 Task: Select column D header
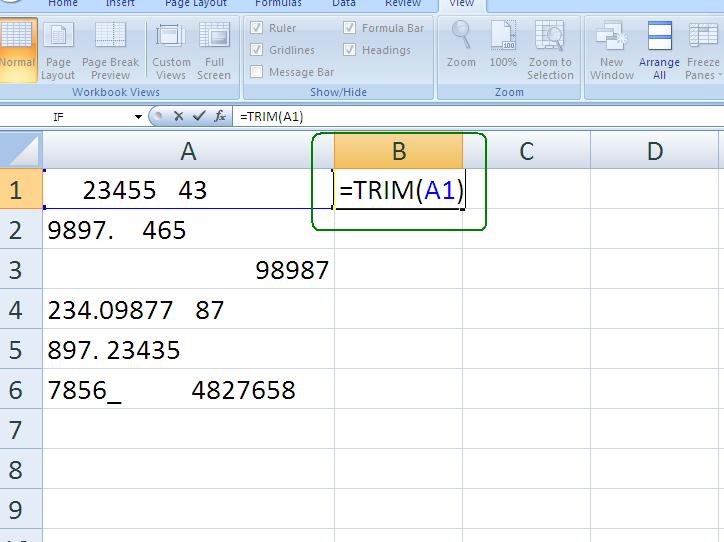pos(654,151)
